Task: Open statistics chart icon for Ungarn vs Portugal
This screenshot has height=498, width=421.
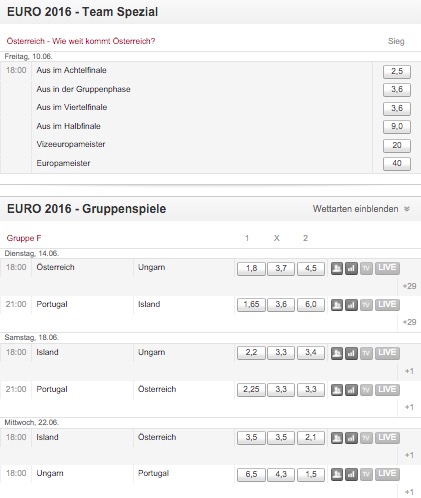Action: click(x=351, y=474)
